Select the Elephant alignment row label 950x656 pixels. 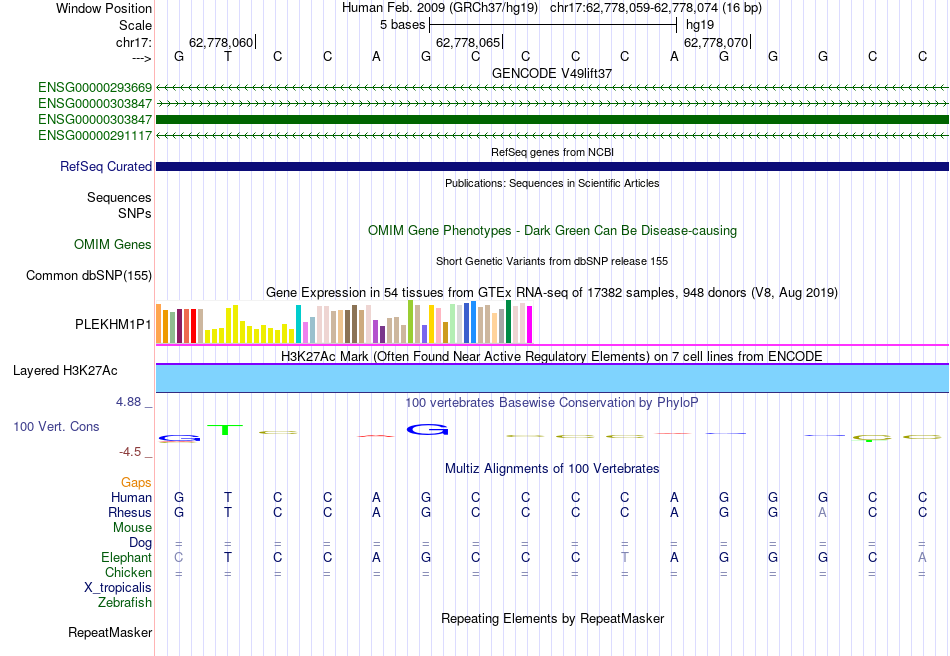click(126, 557)
